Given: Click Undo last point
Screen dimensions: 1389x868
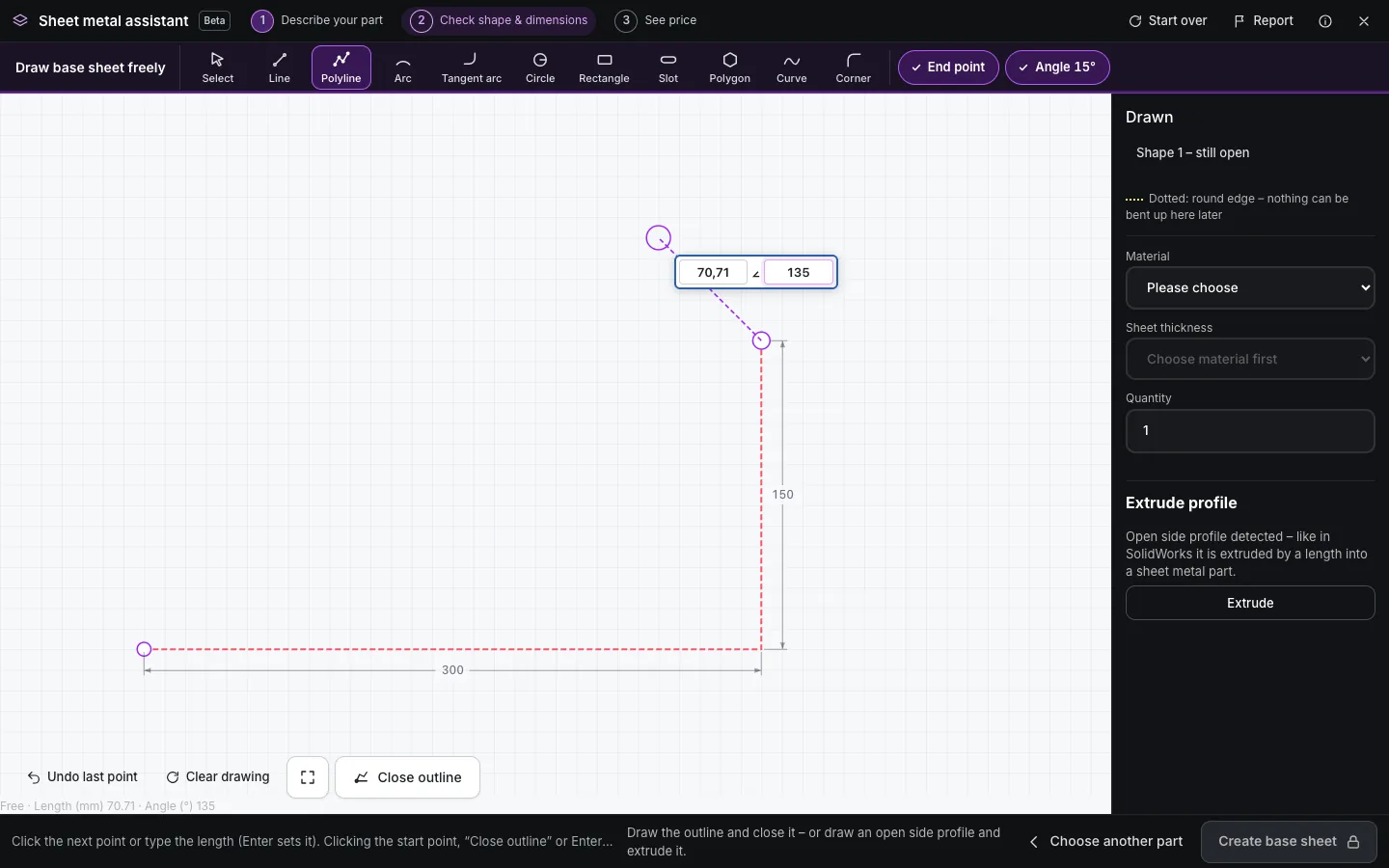Looking at the screenshot, I should point(83,777).
